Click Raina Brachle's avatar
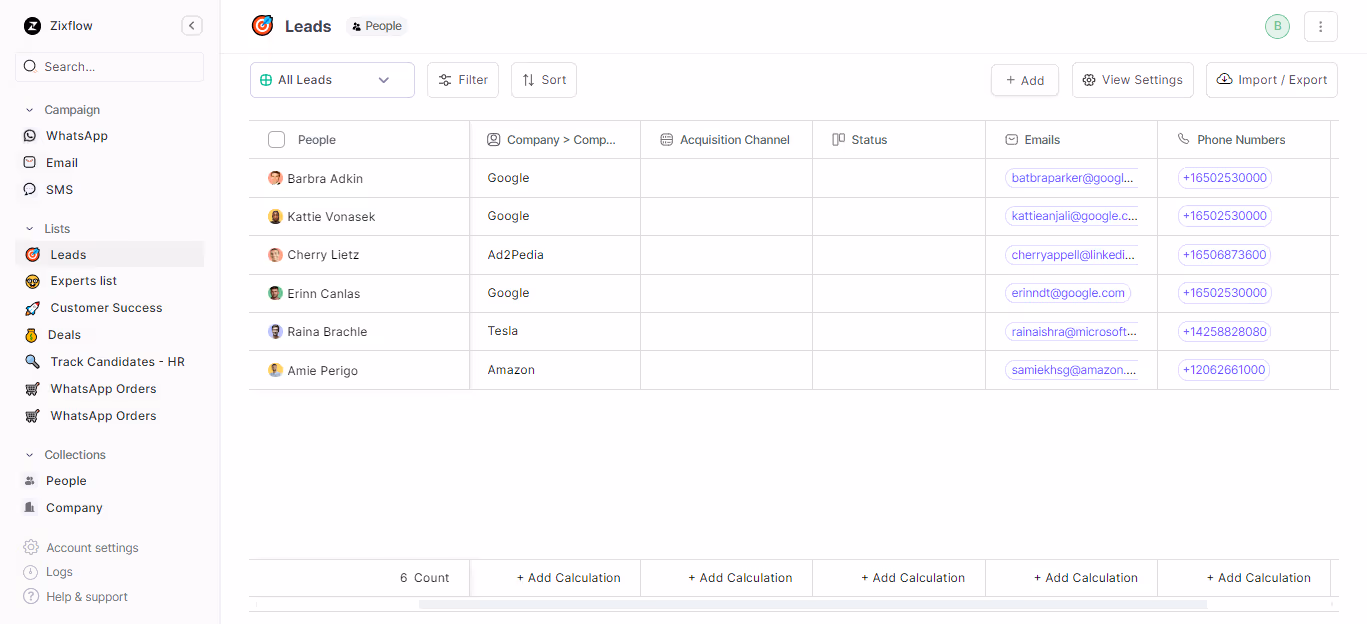Screen dimensions: 1367x624 (275, 331)
